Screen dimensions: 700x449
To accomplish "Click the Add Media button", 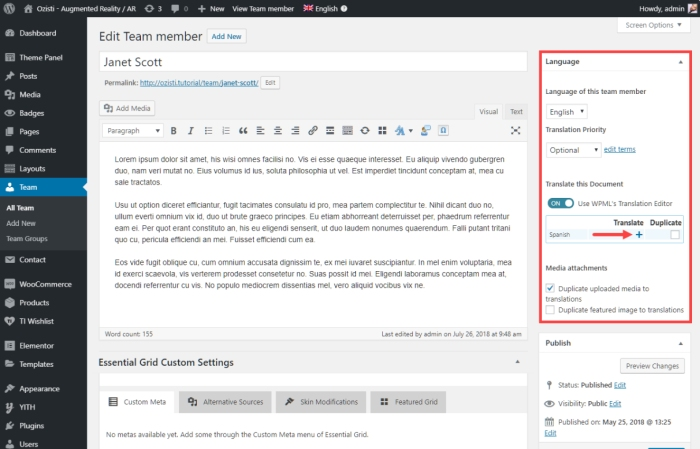I will click(x=127, y=108).
